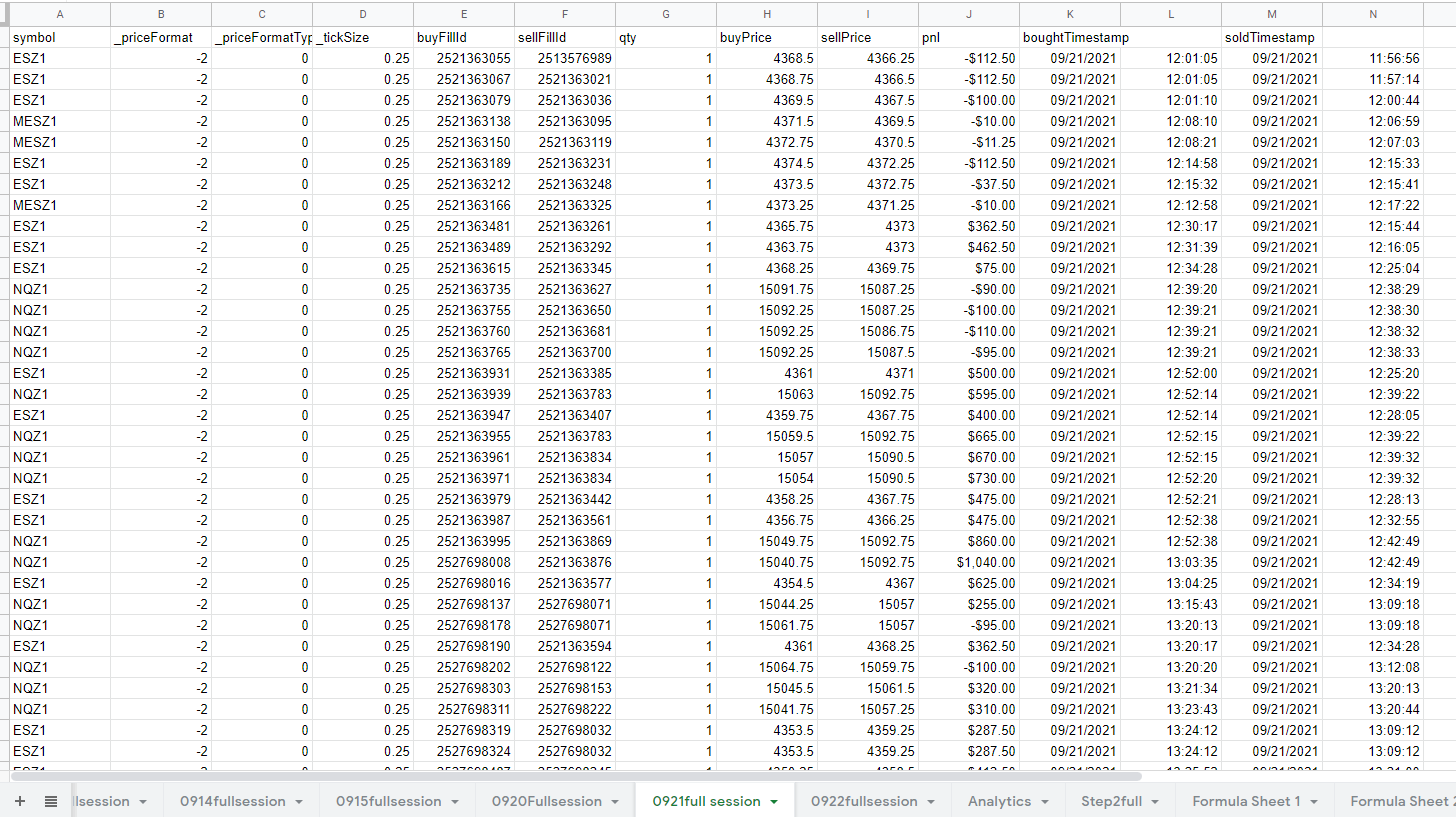Select the 'pnl' header cell

point(969,37)
